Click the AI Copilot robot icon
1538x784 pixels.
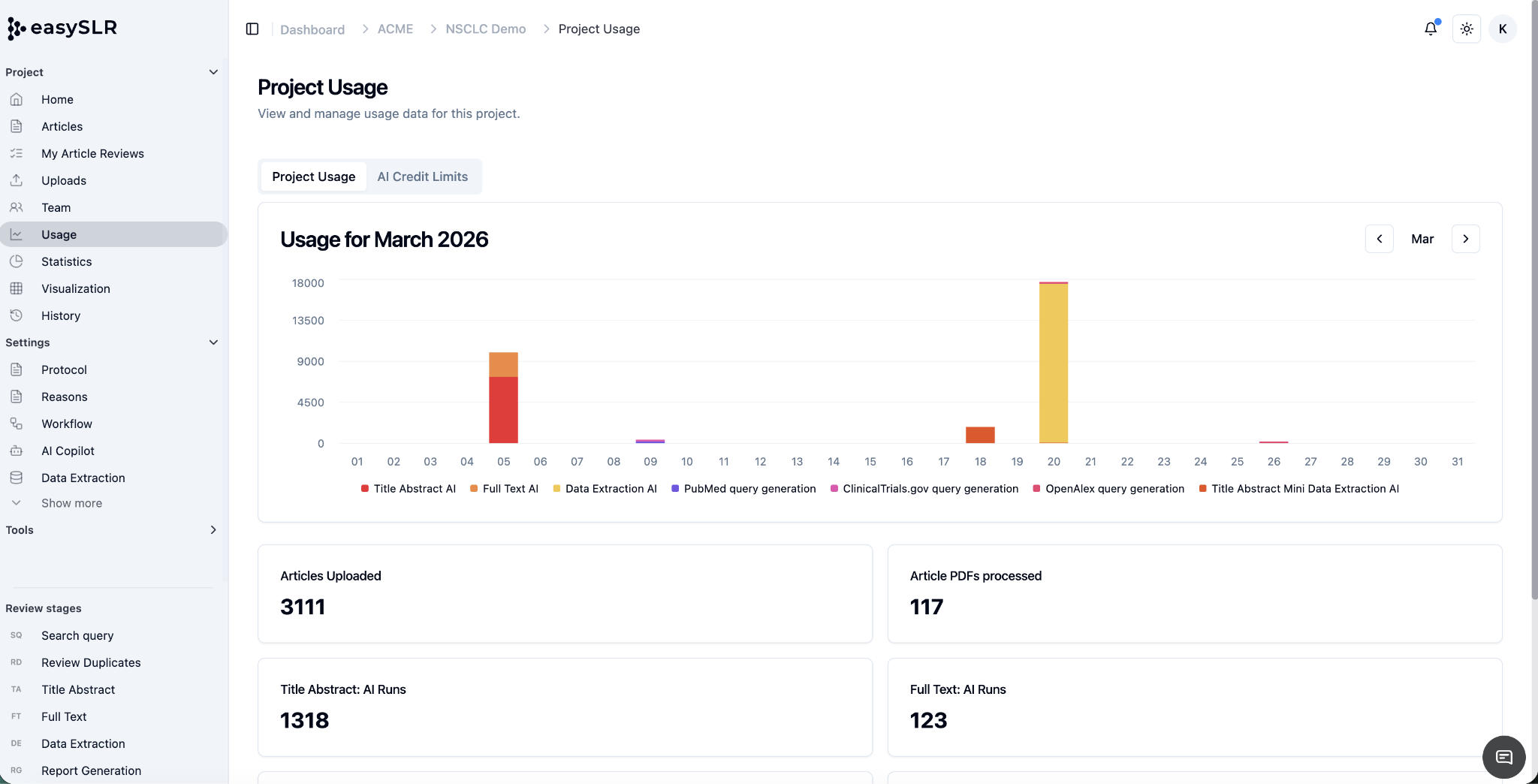click(17, 451)
